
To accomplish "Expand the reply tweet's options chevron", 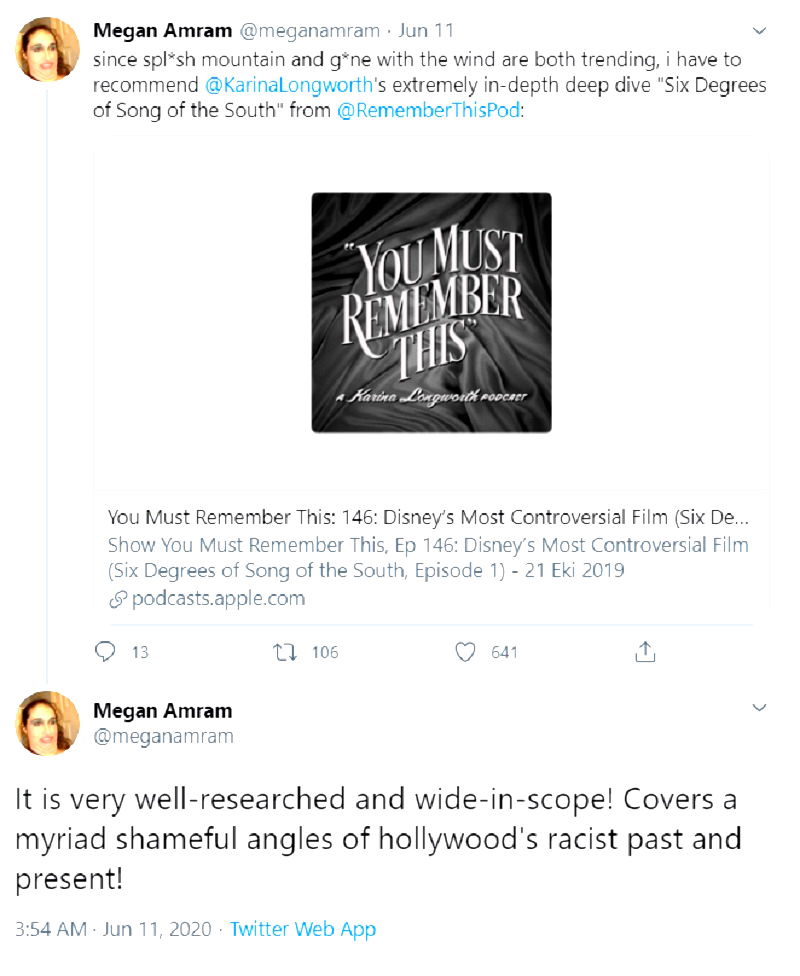I will click(x=759, y=708).
